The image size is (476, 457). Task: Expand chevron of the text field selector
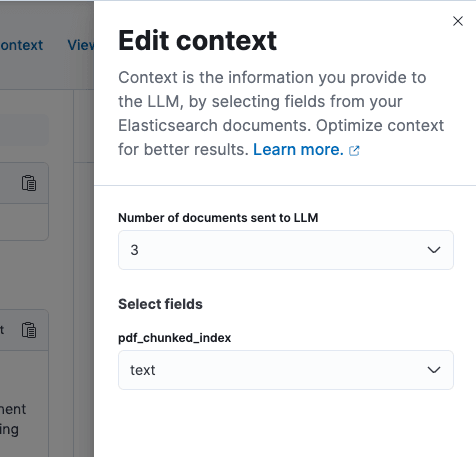(434, 370)
